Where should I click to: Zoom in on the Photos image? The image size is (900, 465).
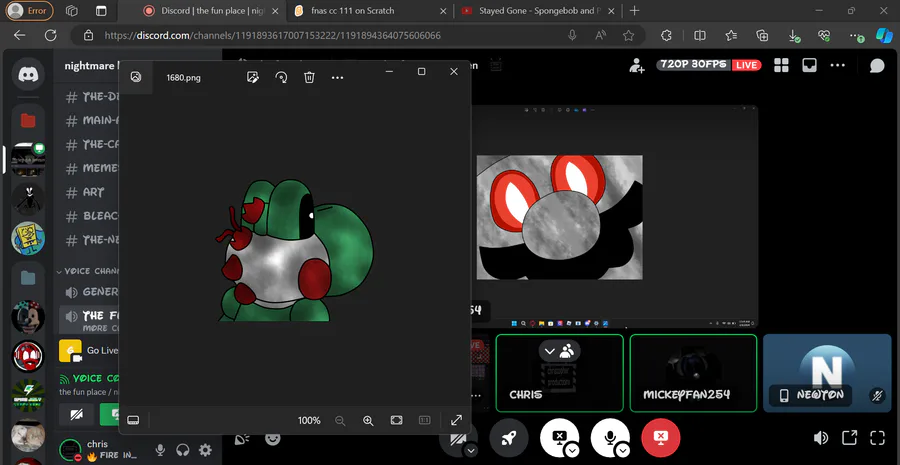[x=368, y=420]
